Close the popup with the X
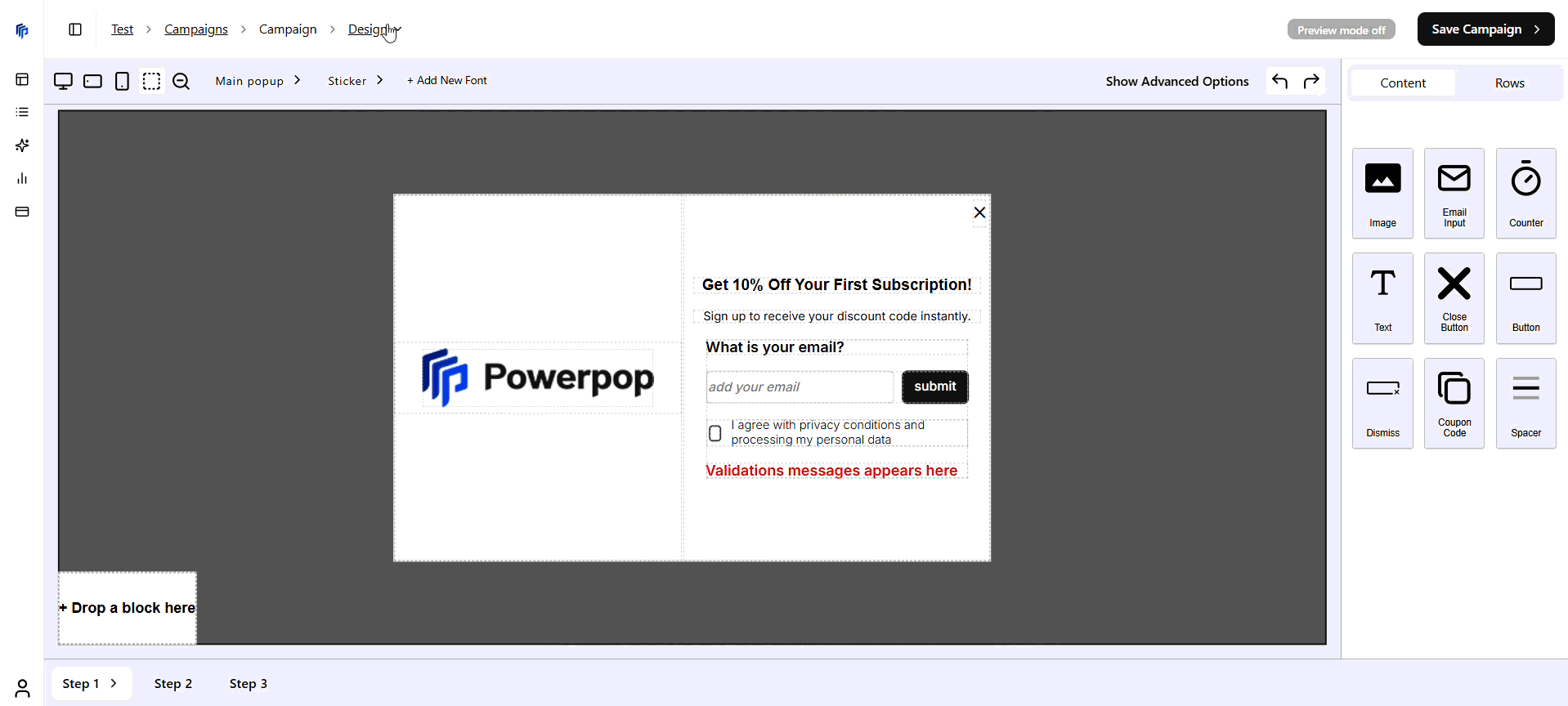Viewport: 1568px width, 706px height. [979, 212]
